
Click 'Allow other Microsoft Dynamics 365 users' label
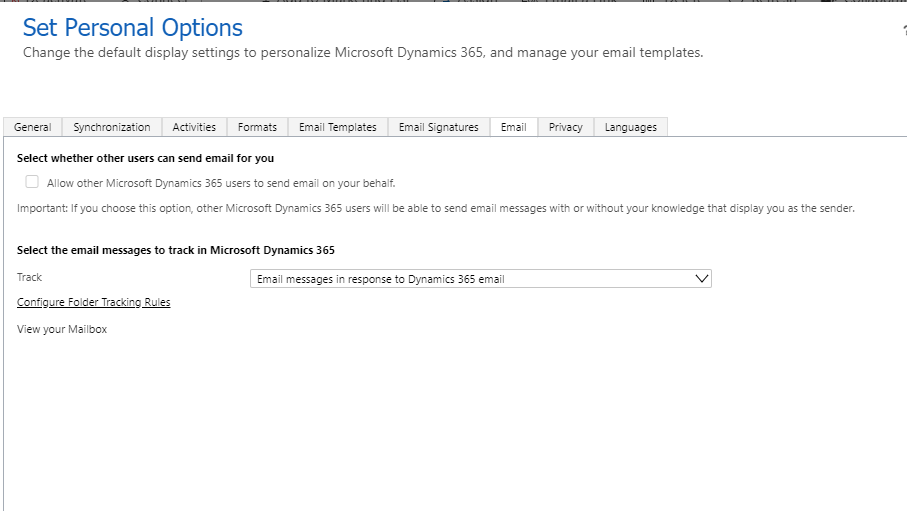(x=221, y=183)
